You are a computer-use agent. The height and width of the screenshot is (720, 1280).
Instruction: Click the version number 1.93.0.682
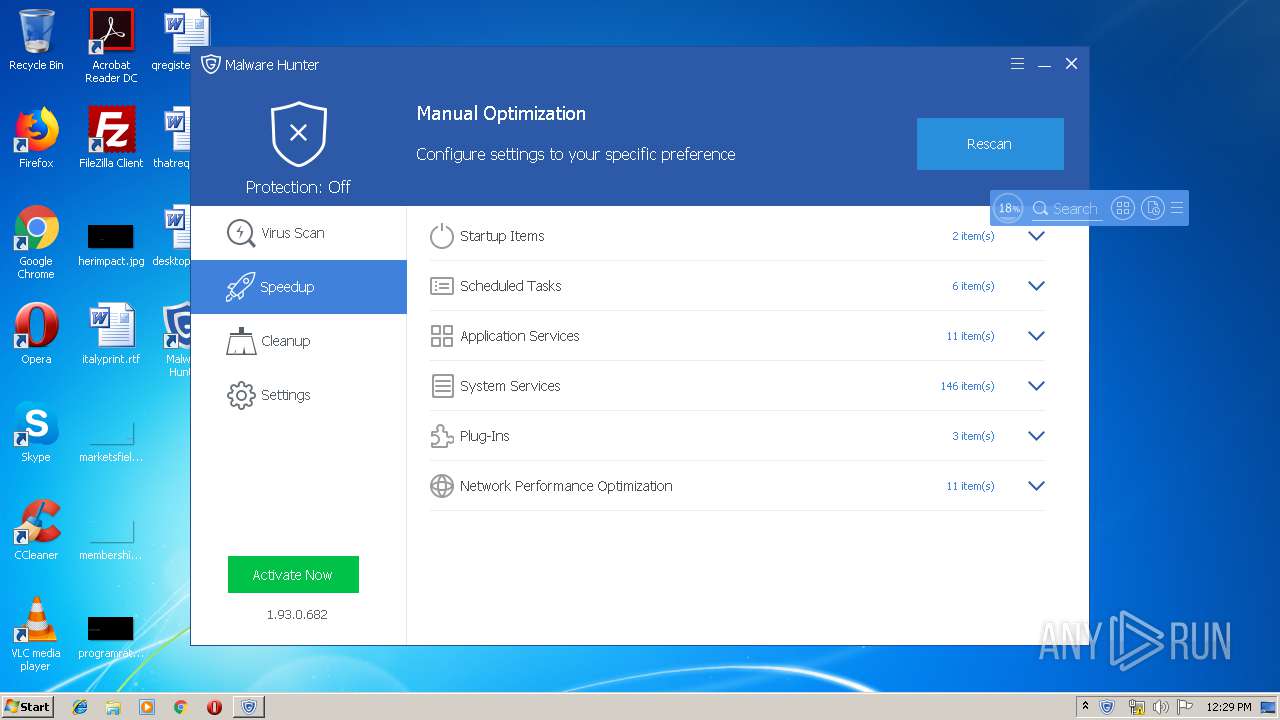(x=297, y=614)
